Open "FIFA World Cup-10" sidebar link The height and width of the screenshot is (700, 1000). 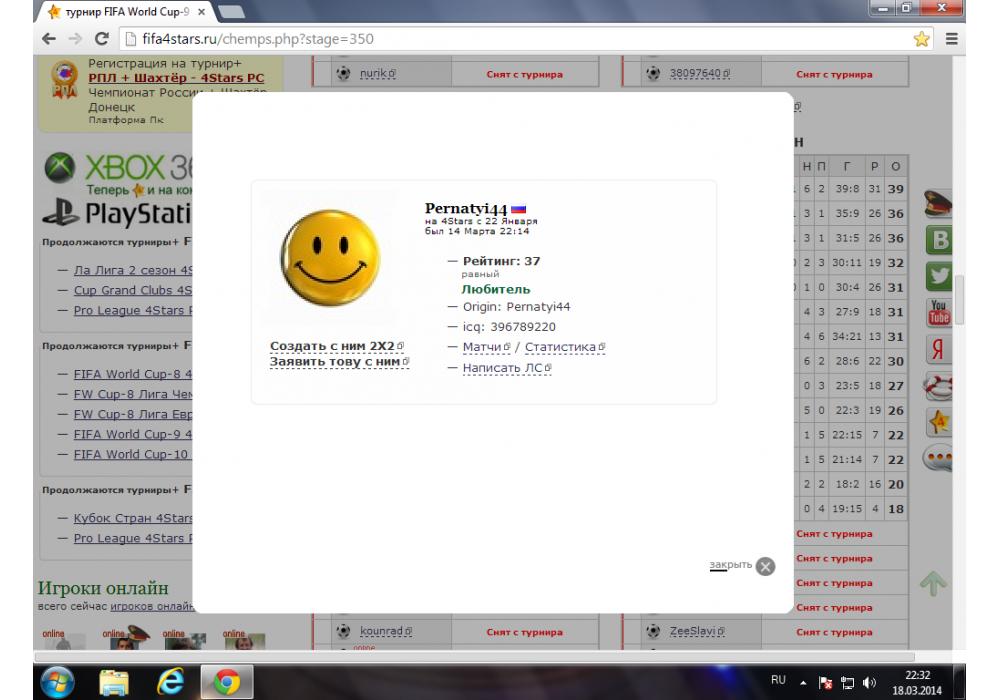[133, 455]
